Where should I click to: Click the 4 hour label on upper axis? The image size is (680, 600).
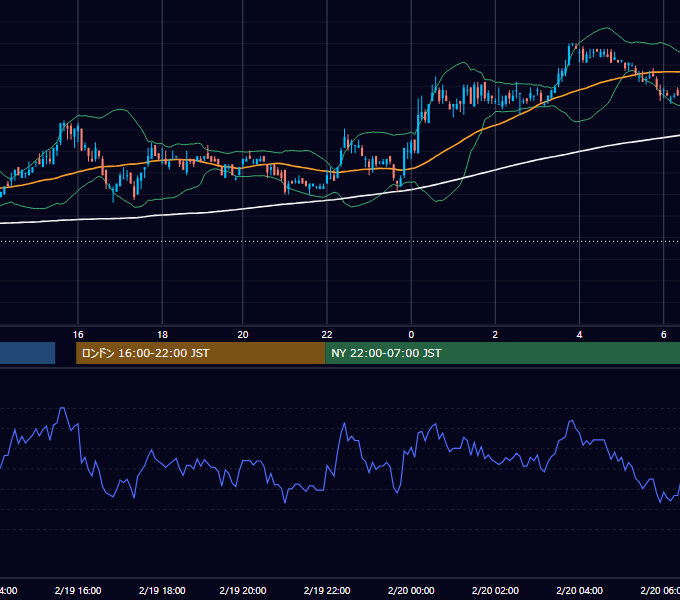[579, 335]
